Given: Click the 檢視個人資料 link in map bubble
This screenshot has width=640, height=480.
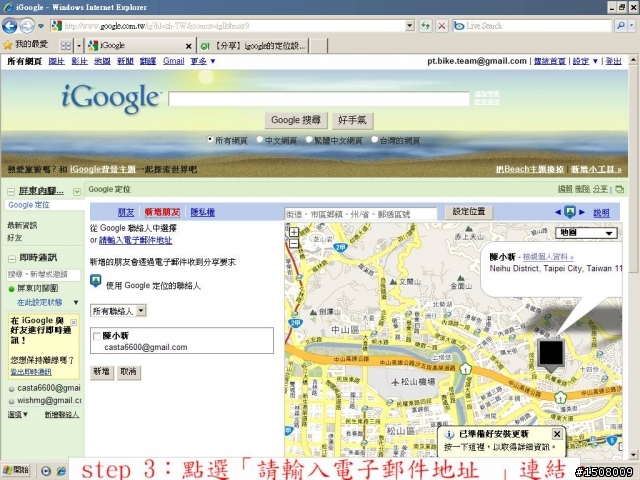Looking at the screenshot, I should tap(548, 257).
